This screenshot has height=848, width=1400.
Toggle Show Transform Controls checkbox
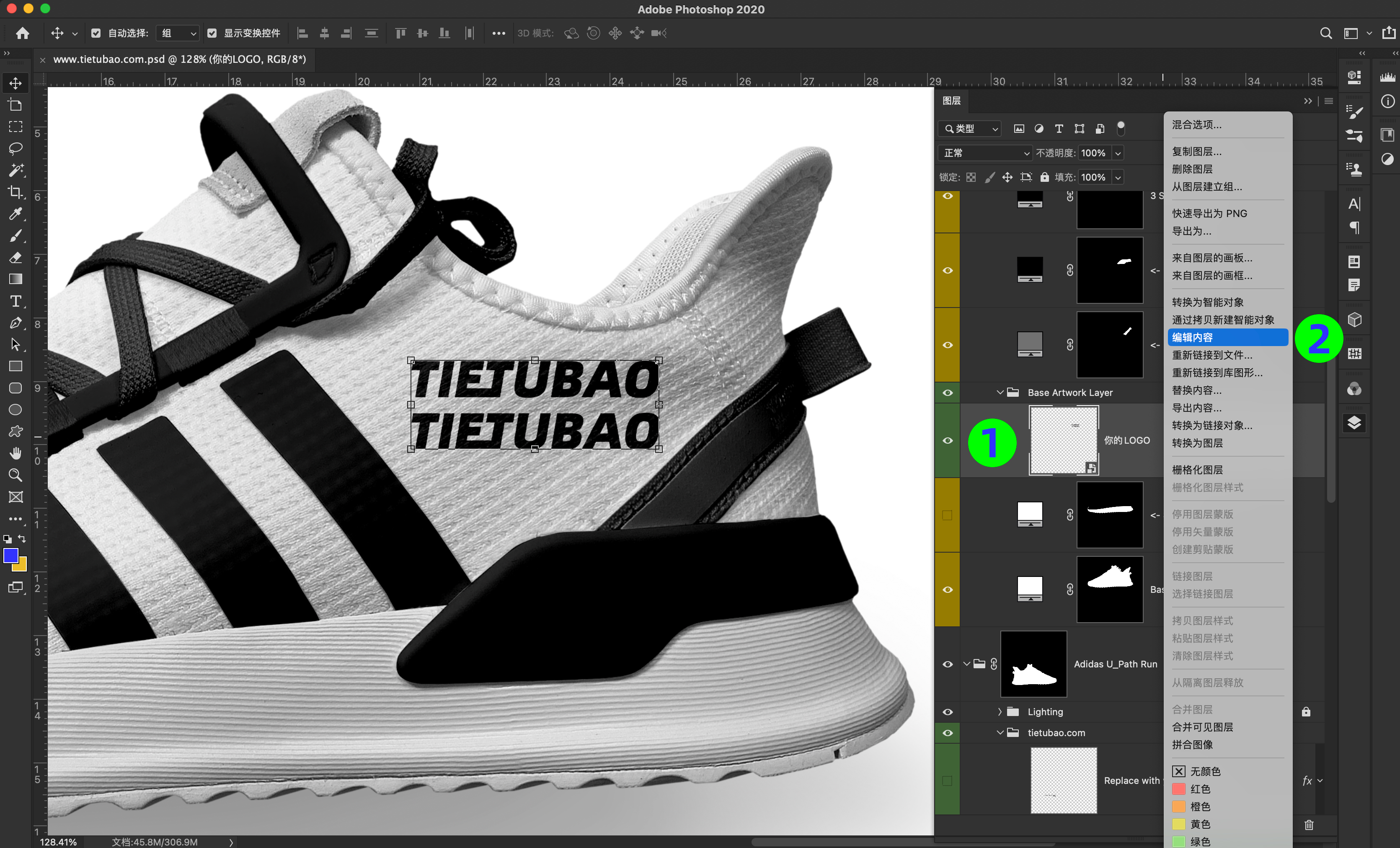[x=212, y=33]
